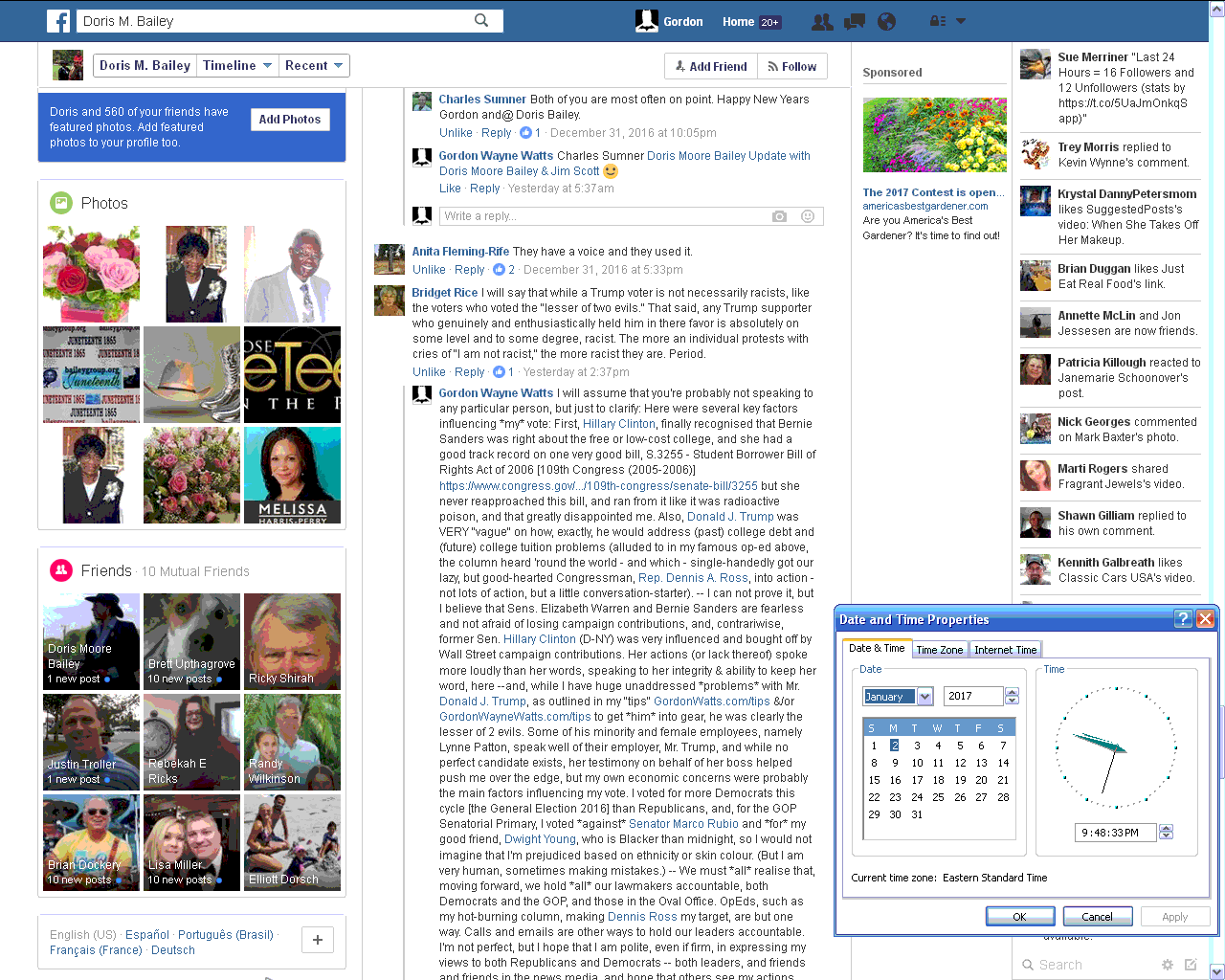Click the camera icon in reply box
This screenshot has width=1225, height=980.
tap(779, 216)
